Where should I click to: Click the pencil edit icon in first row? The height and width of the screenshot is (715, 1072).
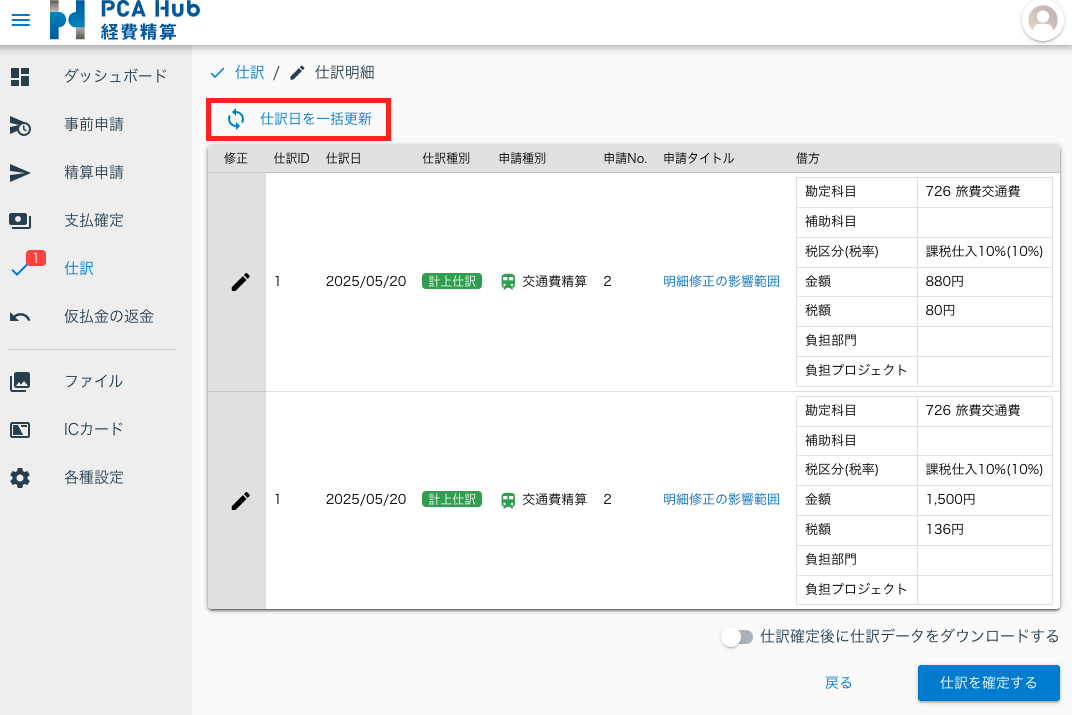(x=240, y=282)
